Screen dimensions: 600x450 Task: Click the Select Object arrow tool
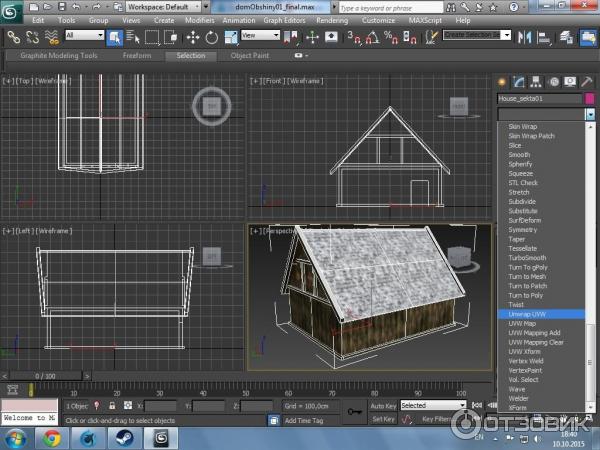click(116, 37)
